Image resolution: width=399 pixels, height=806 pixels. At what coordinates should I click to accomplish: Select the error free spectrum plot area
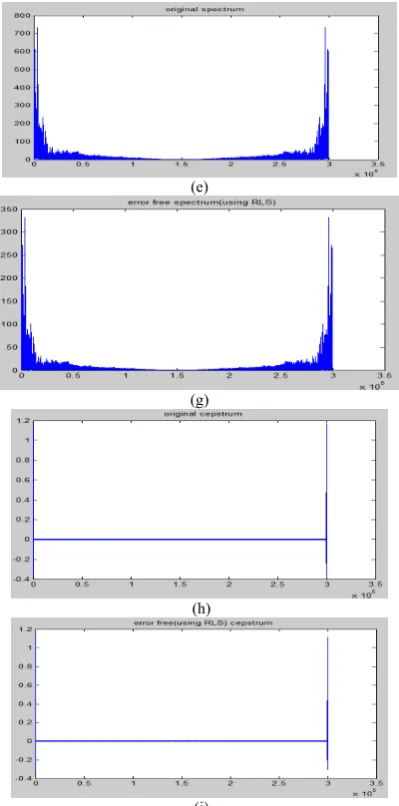tap(202, 290)
